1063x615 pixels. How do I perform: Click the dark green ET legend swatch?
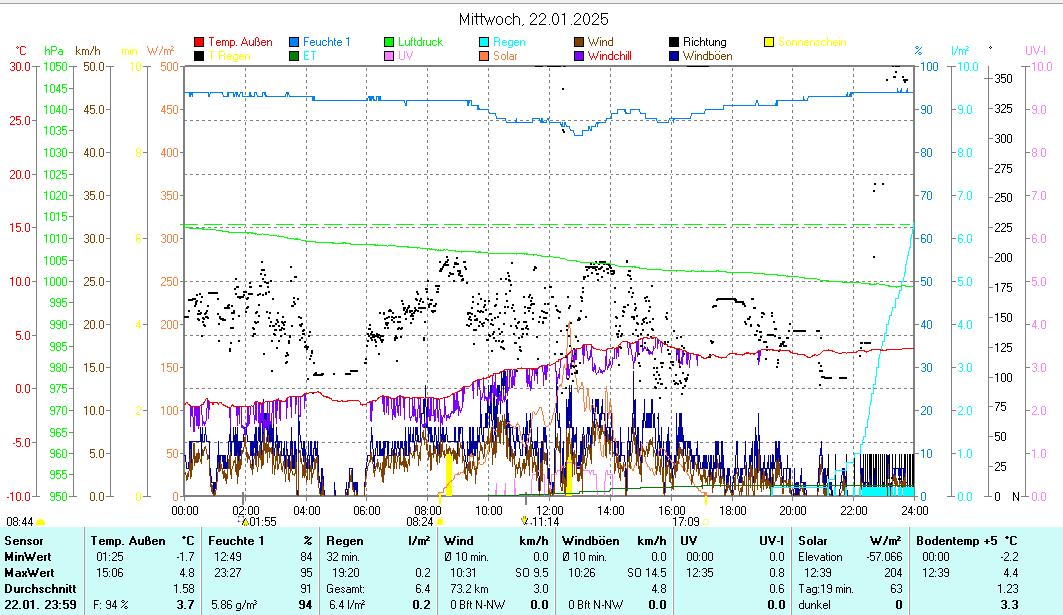point(294,56)
